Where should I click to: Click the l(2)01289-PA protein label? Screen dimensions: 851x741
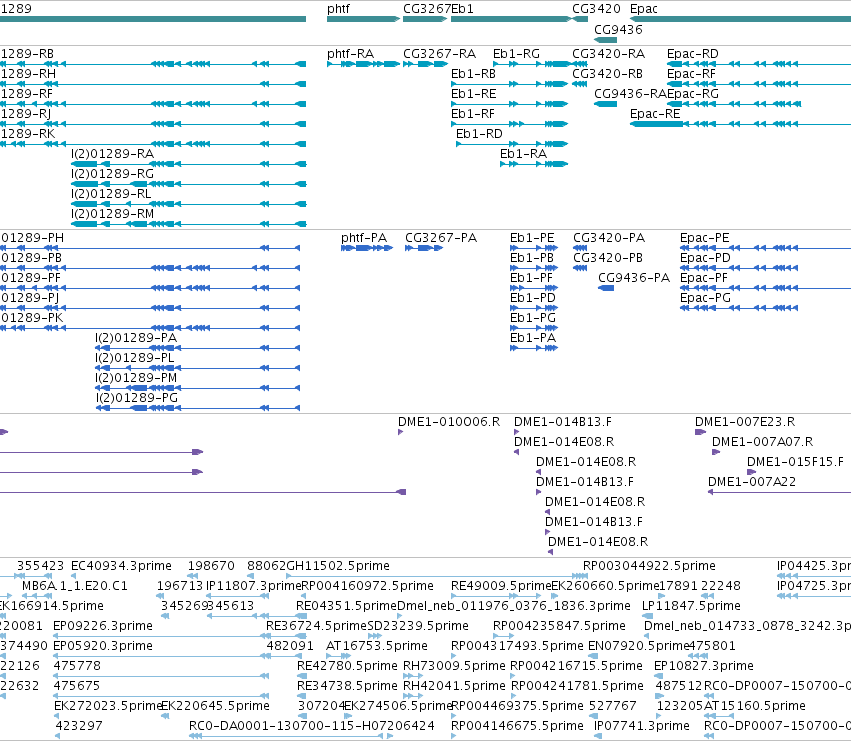point(136,338)
